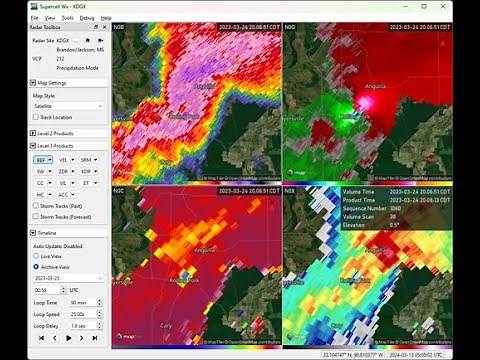Screen dimensions: 480x360
Task: Open the REF product dropdown arrow
Action: click(50, 160)
